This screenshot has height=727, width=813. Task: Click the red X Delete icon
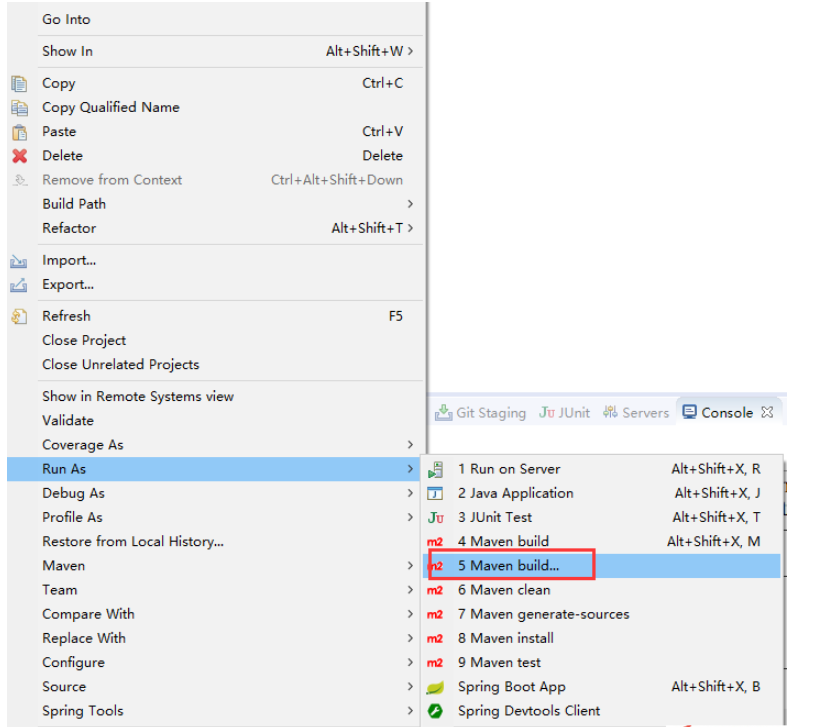[20, 156]
